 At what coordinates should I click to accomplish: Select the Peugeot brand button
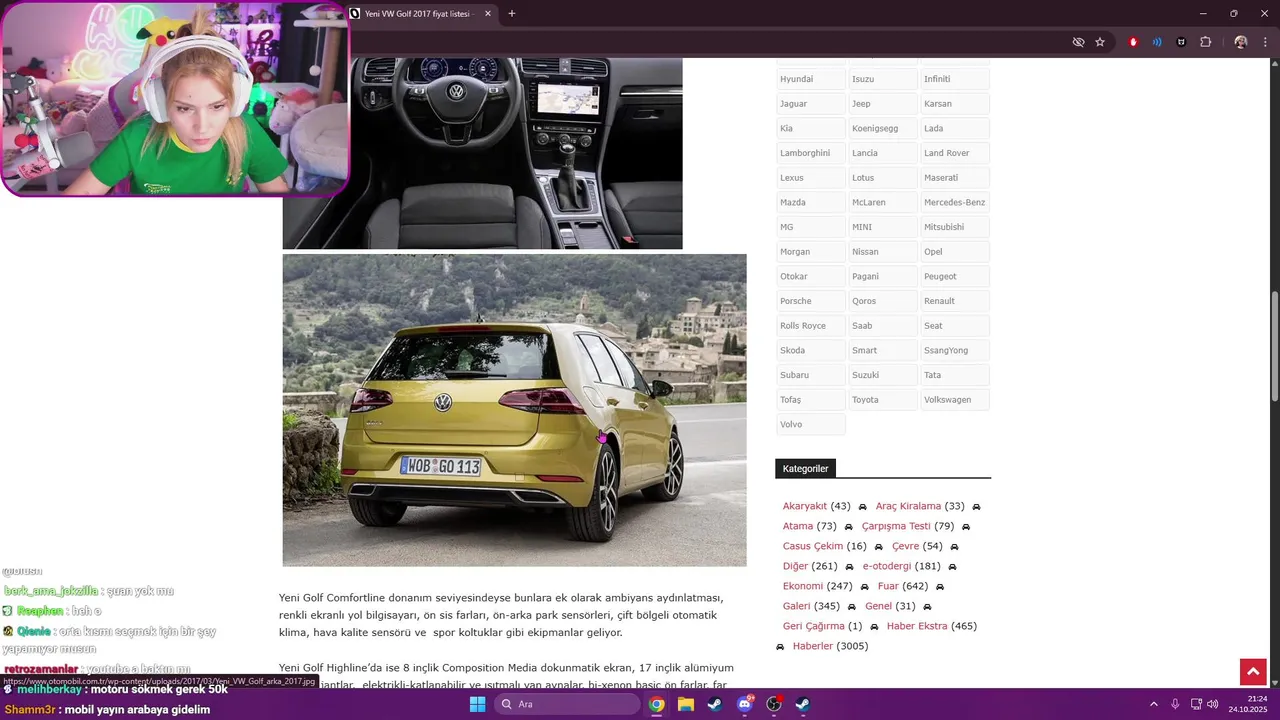click(955, 276)
